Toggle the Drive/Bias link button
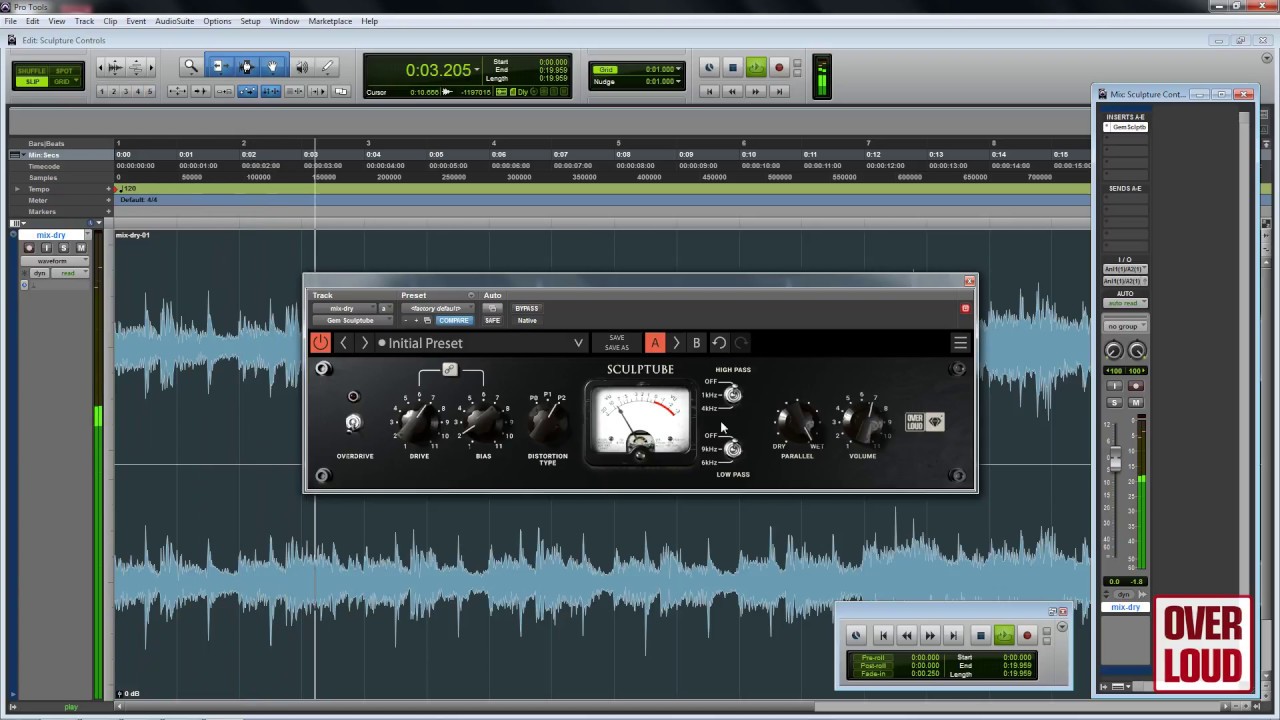Viewport: 1280px width, 720px height. point(450,370)
